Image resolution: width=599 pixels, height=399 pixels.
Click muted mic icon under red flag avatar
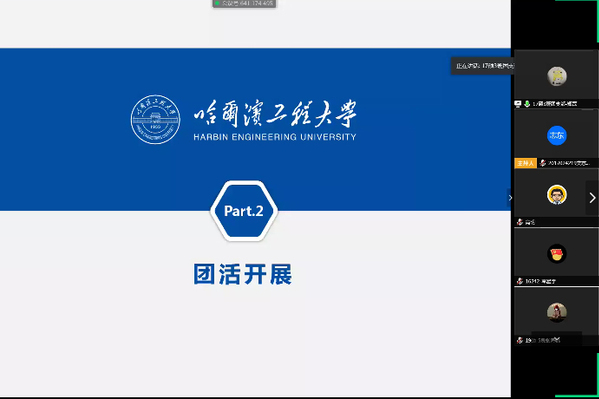520,281
